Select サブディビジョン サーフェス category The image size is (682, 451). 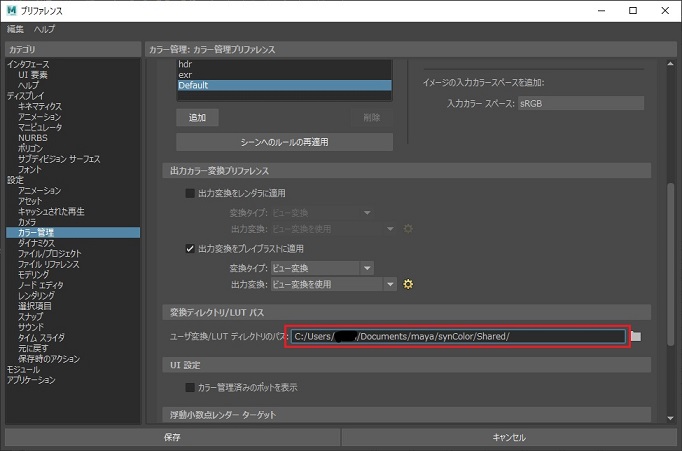59,159
